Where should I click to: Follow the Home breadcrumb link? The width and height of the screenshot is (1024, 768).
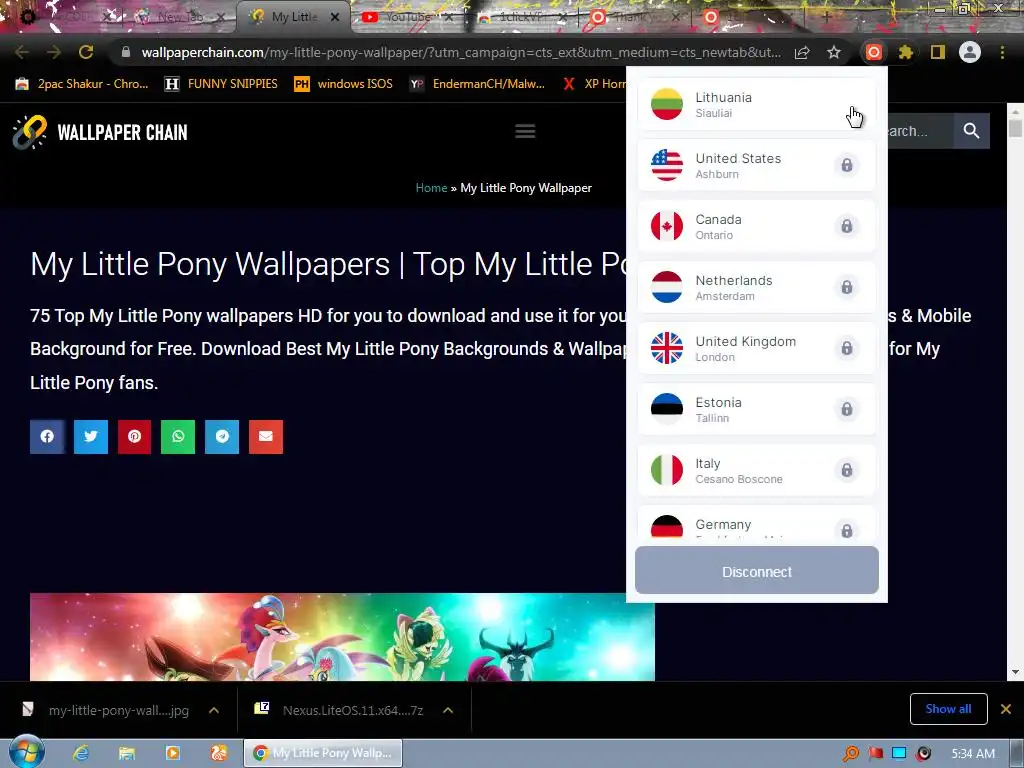[x=431, y=187]
